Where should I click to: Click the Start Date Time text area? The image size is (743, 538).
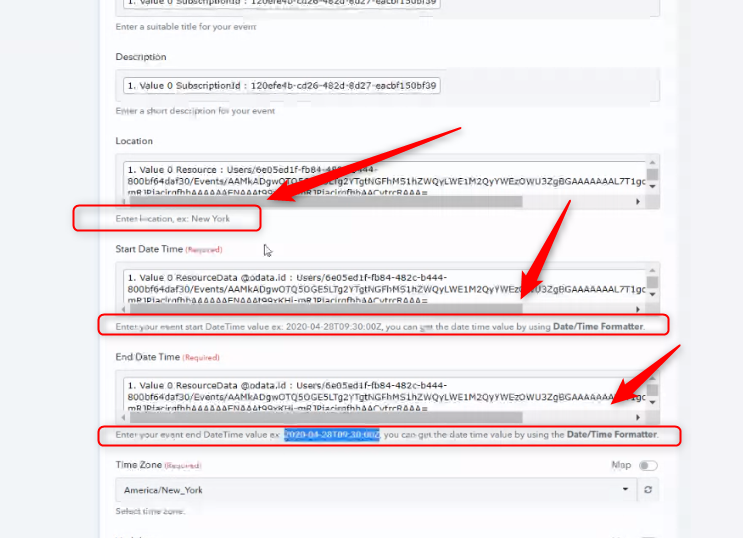coord(384,287)
